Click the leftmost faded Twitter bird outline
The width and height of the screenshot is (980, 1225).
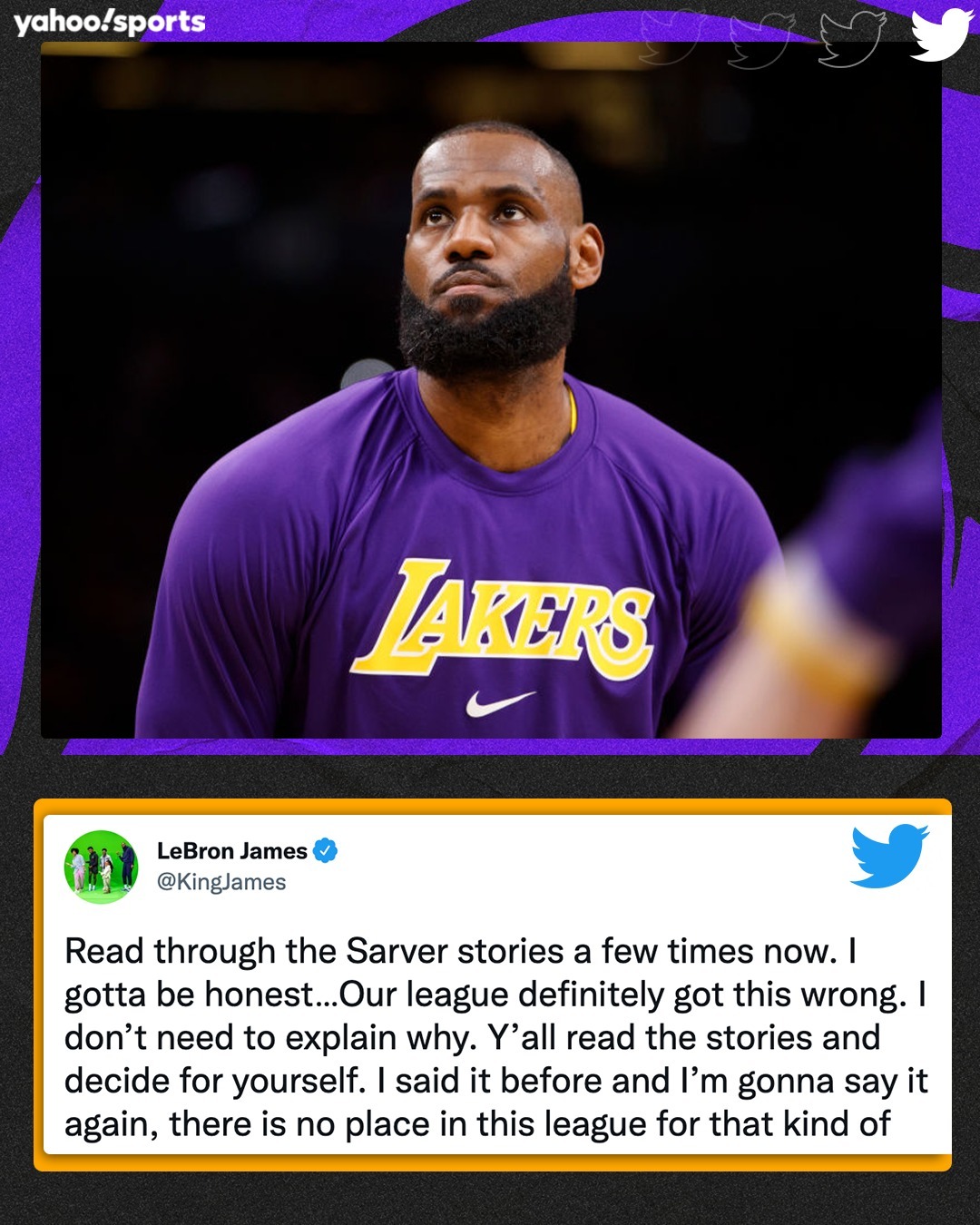click(672, 36)
